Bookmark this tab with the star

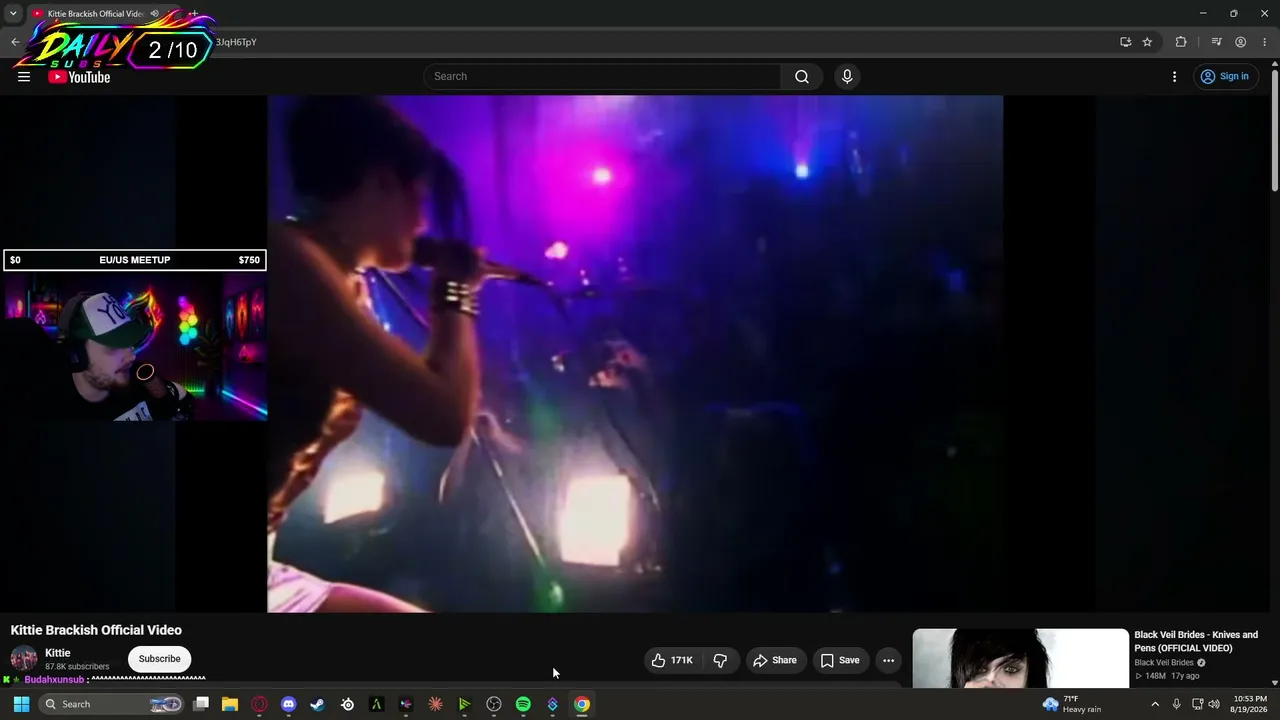click(1147, 42)
